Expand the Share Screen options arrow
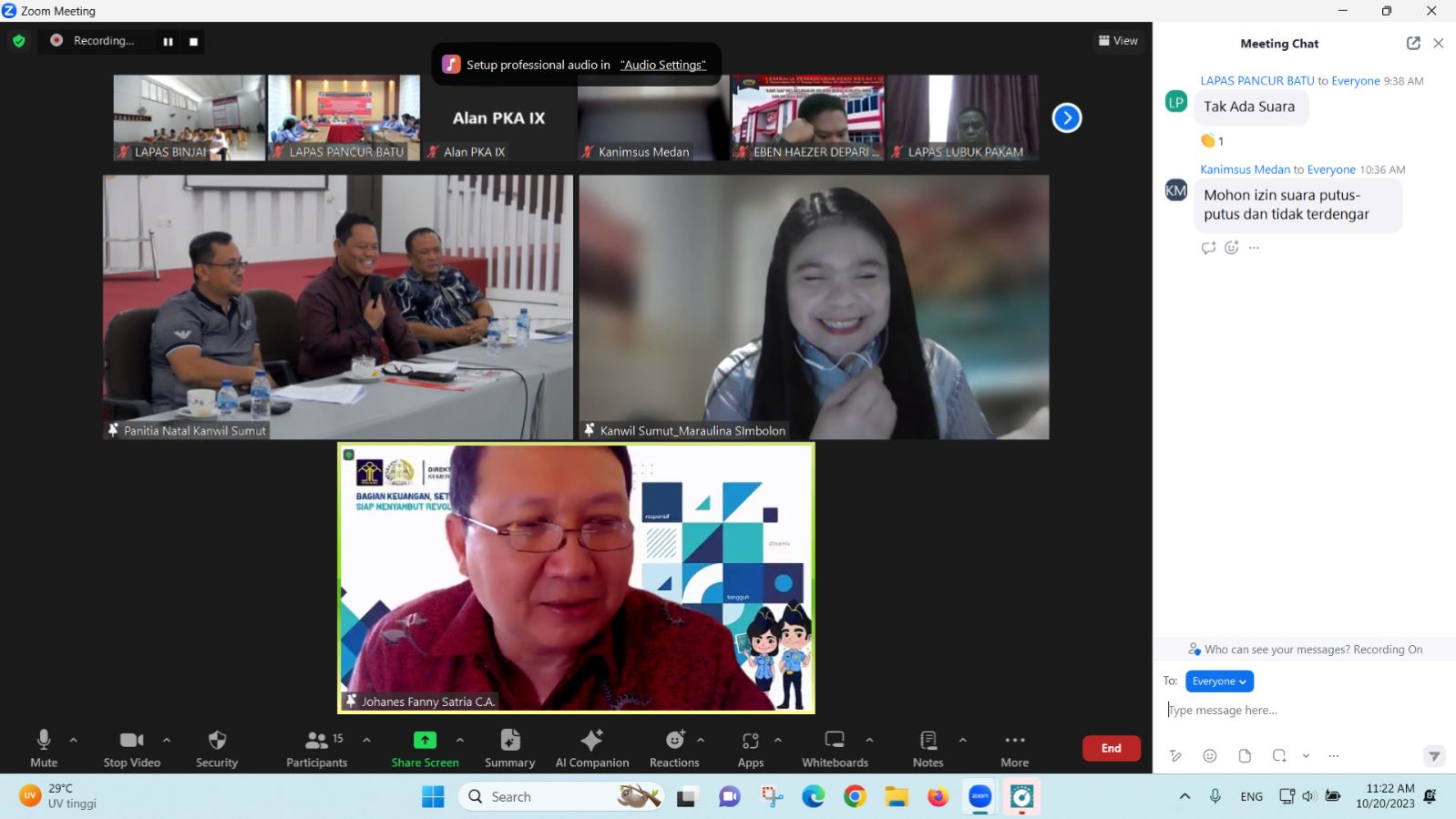 click(460, 740)
